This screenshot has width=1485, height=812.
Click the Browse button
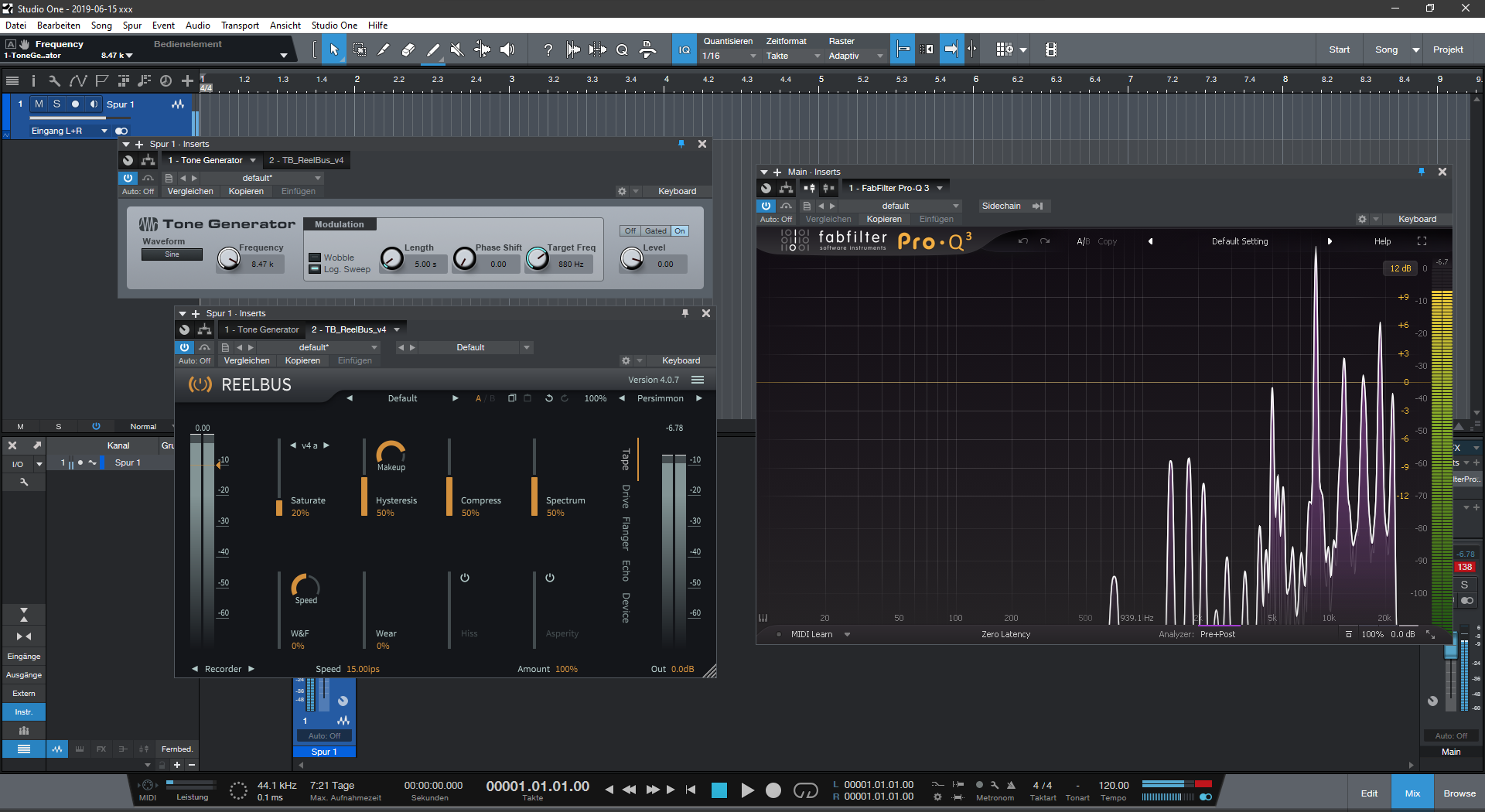point(1459,793)
